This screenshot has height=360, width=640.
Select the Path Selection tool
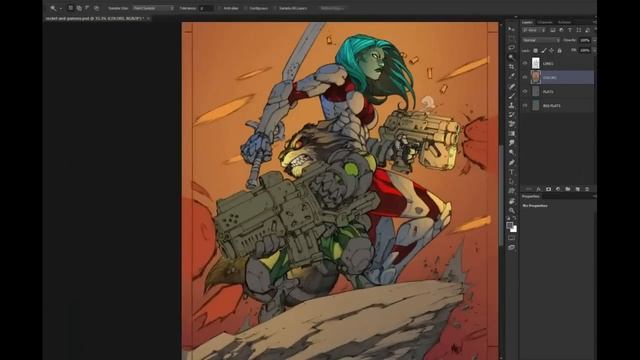pyautogui.click(x=511, y=181)
